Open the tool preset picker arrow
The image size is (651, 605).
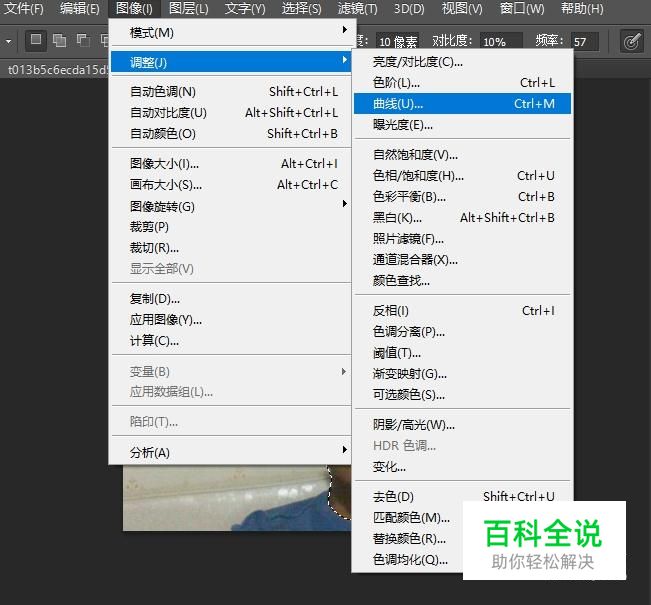[x=8, y=42]
